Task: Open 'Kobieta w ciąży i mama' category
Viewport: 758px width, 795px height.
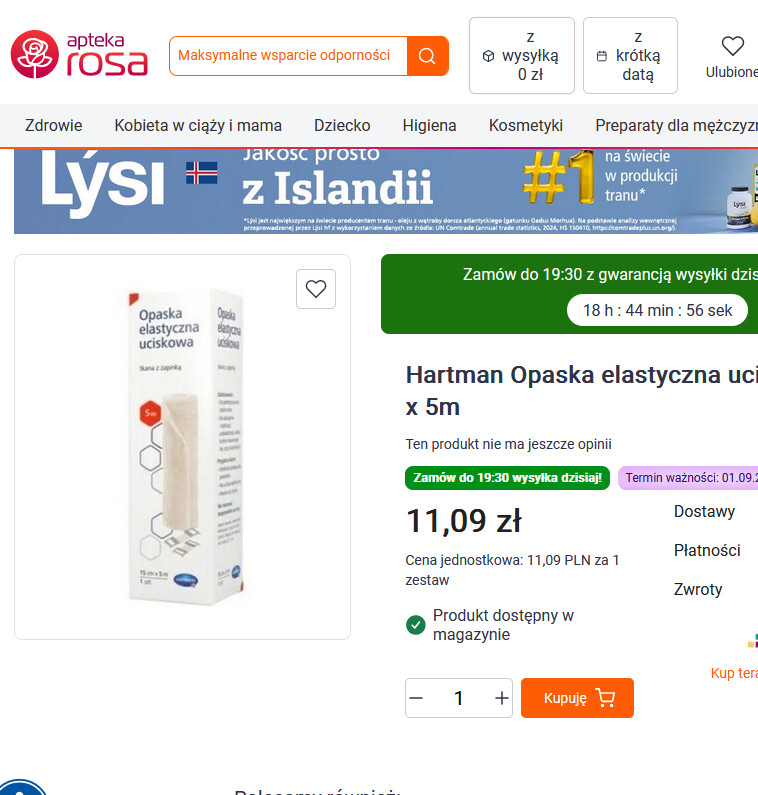Action: [x=198, y=125]
